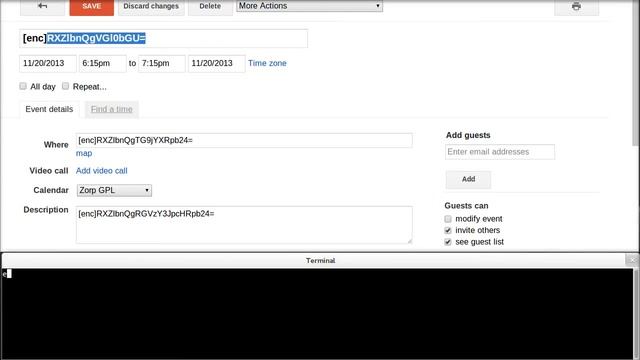Viewport: 640px width, 360px height.
Task: Toggle the All day checkbox
Action: (23, 86)
